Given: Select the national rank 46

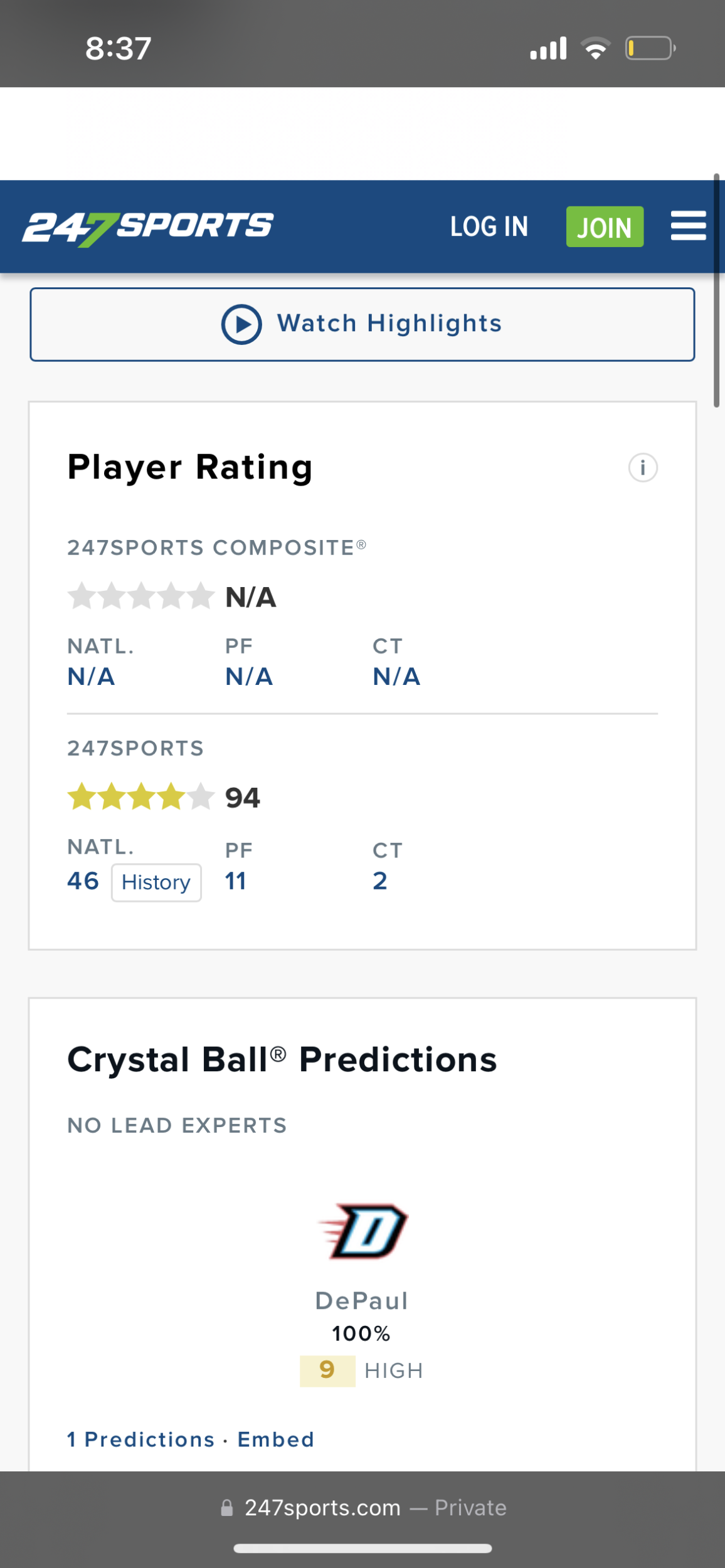Looking at the screenshot, I should pos(83,881).
